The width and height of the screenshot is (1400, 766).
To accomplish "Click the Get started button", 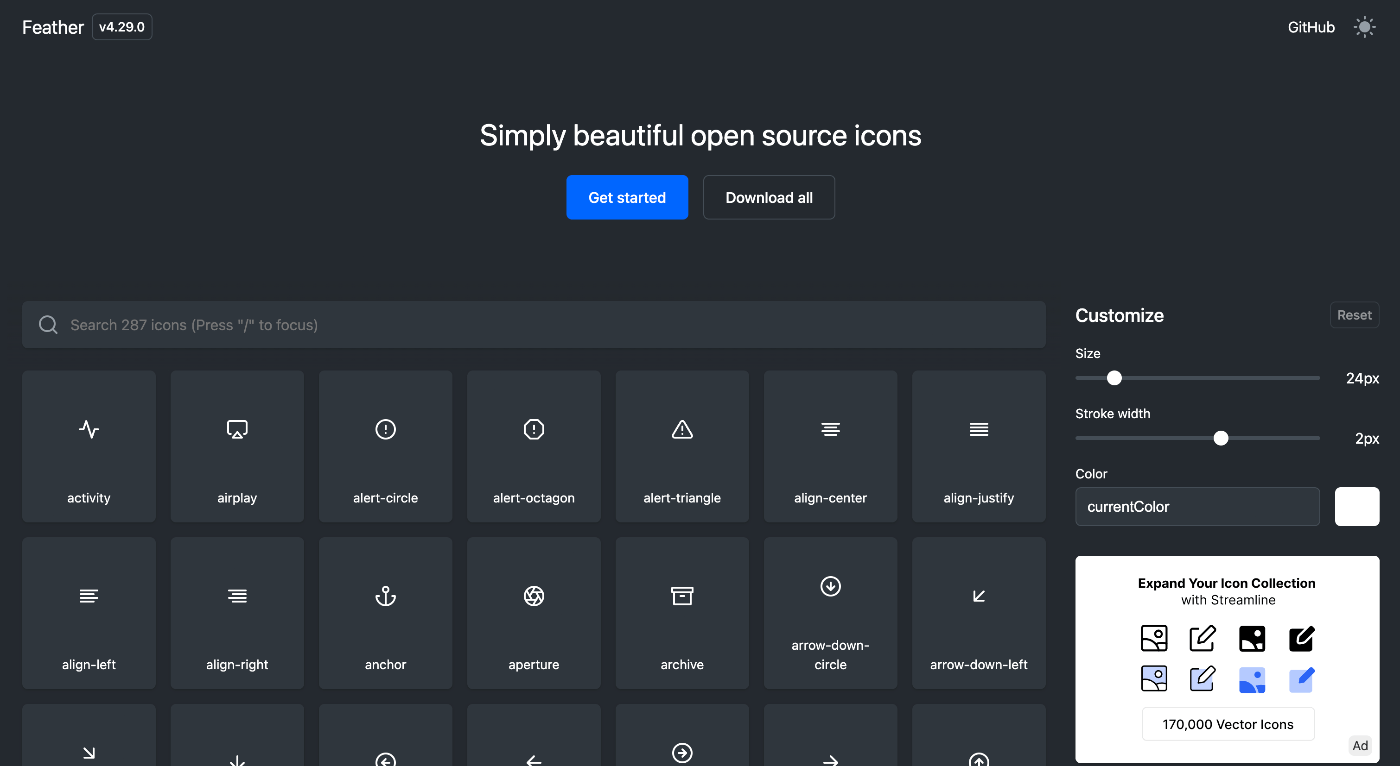I will coord(627,197).
